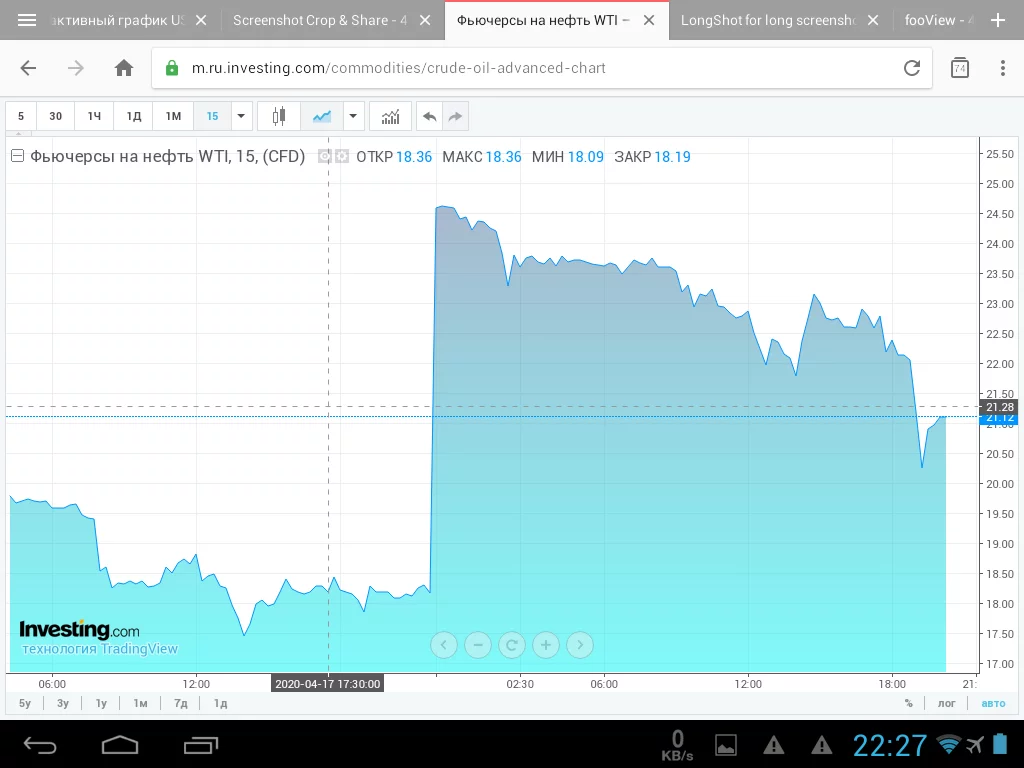
Task: Click the 'МАКС 18.36' high value
Action: point(482,157)
